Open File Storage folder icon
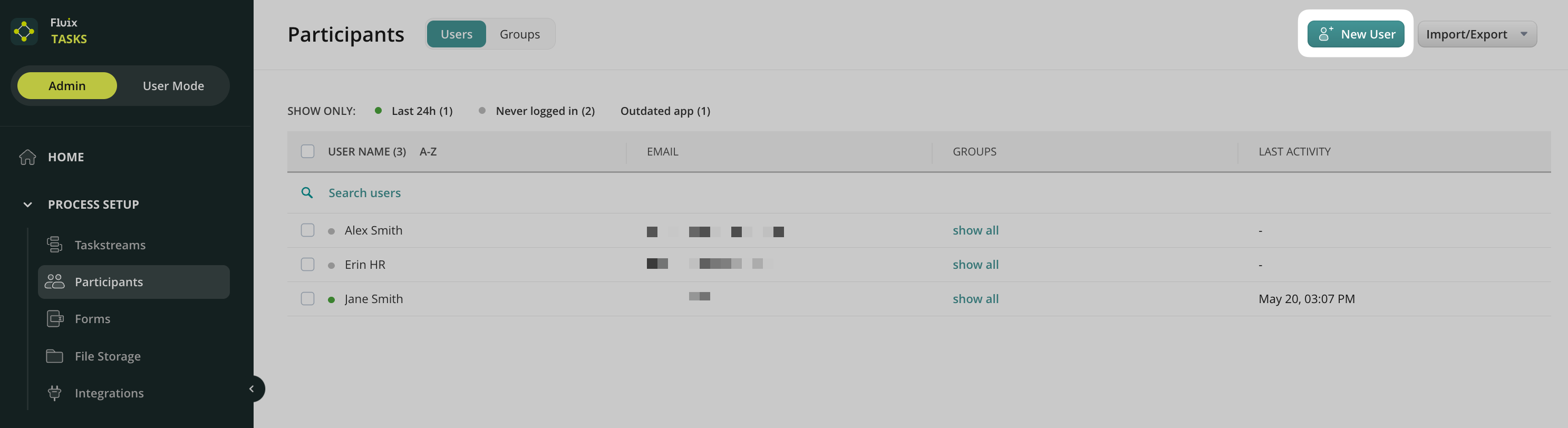 coord(54,356)
